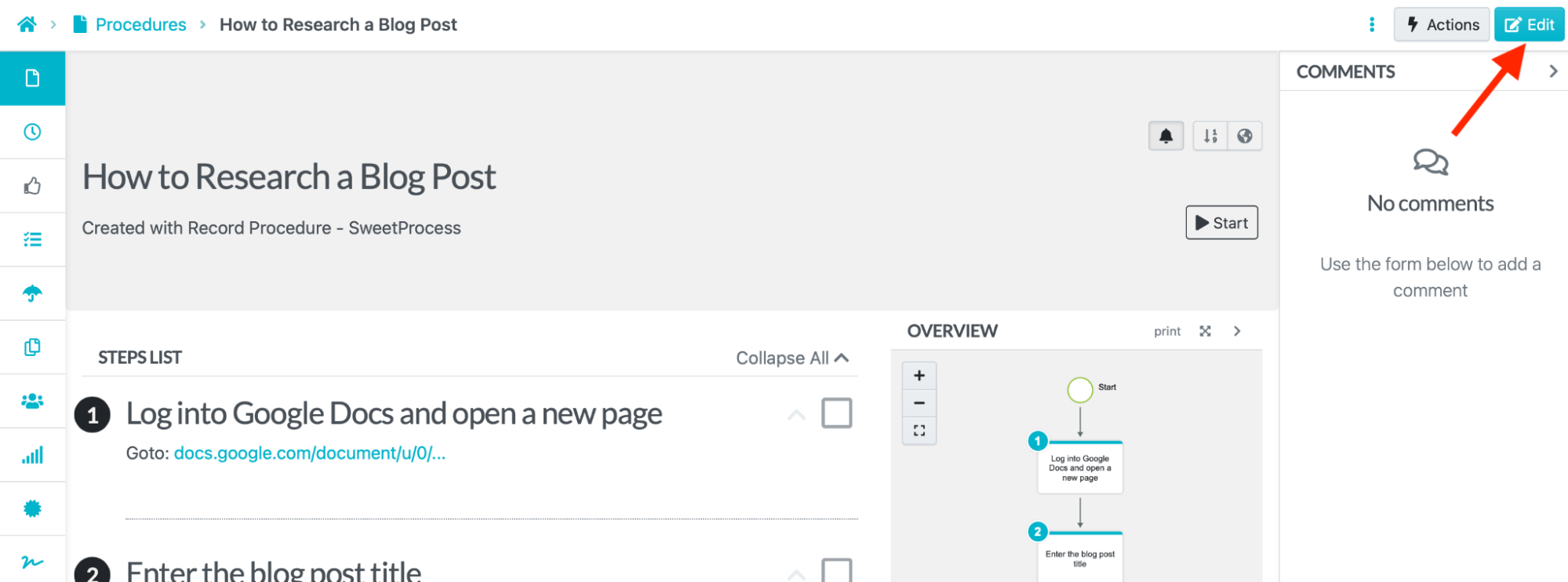Viewport: 1568px width, 582px height.
Task: Check the step 2 checkbox
Action: point(836,570)
